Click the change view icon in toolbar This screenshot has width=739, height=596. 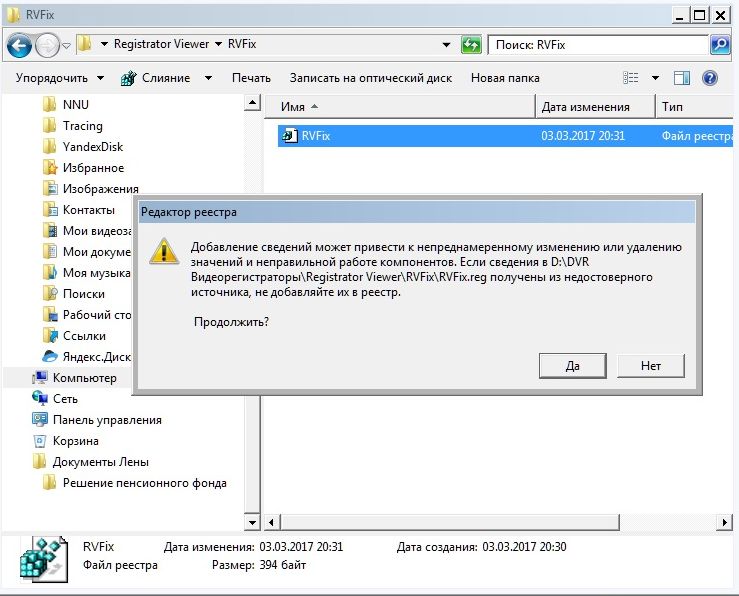point(631,78)
